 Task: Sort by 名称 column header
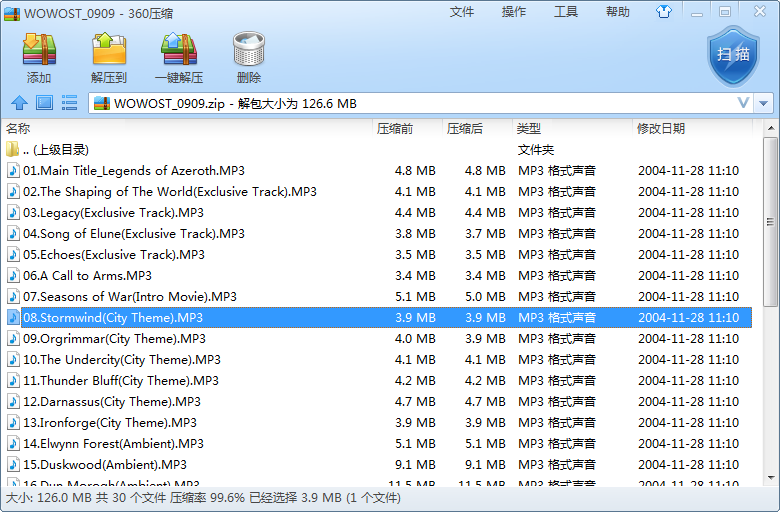[187, 128]
